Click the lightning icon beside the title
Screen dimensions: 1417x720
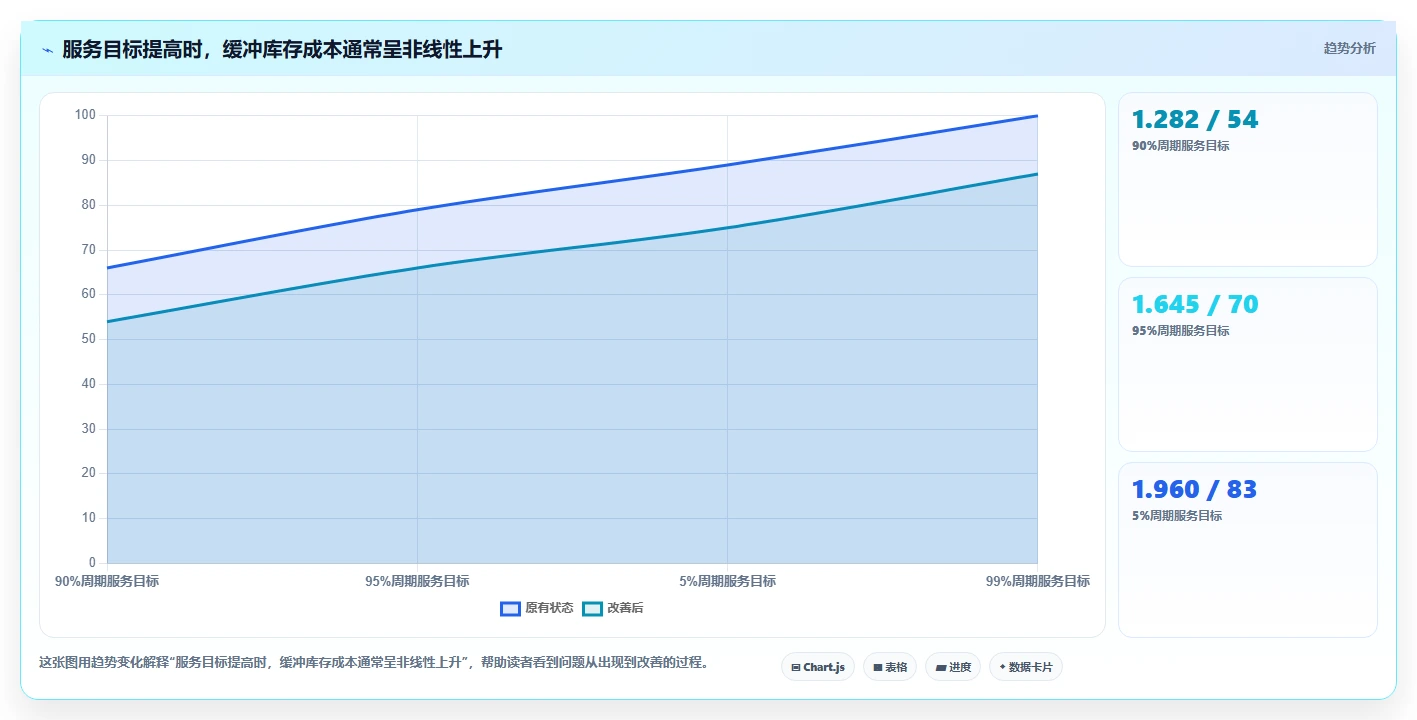[x=48, y=50]
